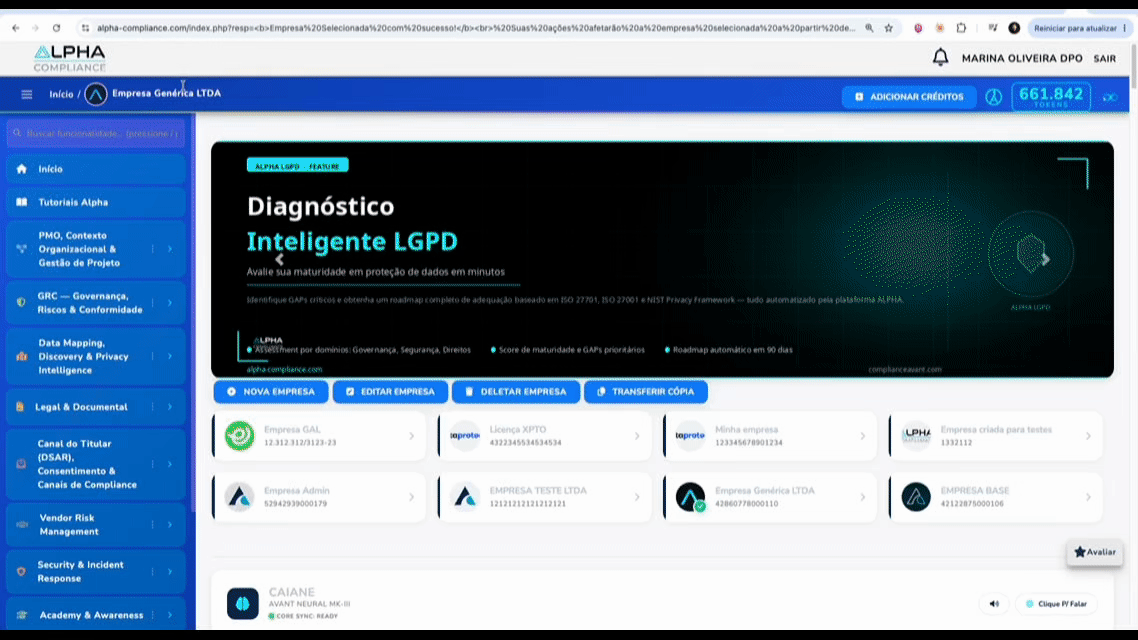Click alpha-compliance.com link in banner
The image size is (1138, 640).
pyautogui.click(x=284, y=369)
